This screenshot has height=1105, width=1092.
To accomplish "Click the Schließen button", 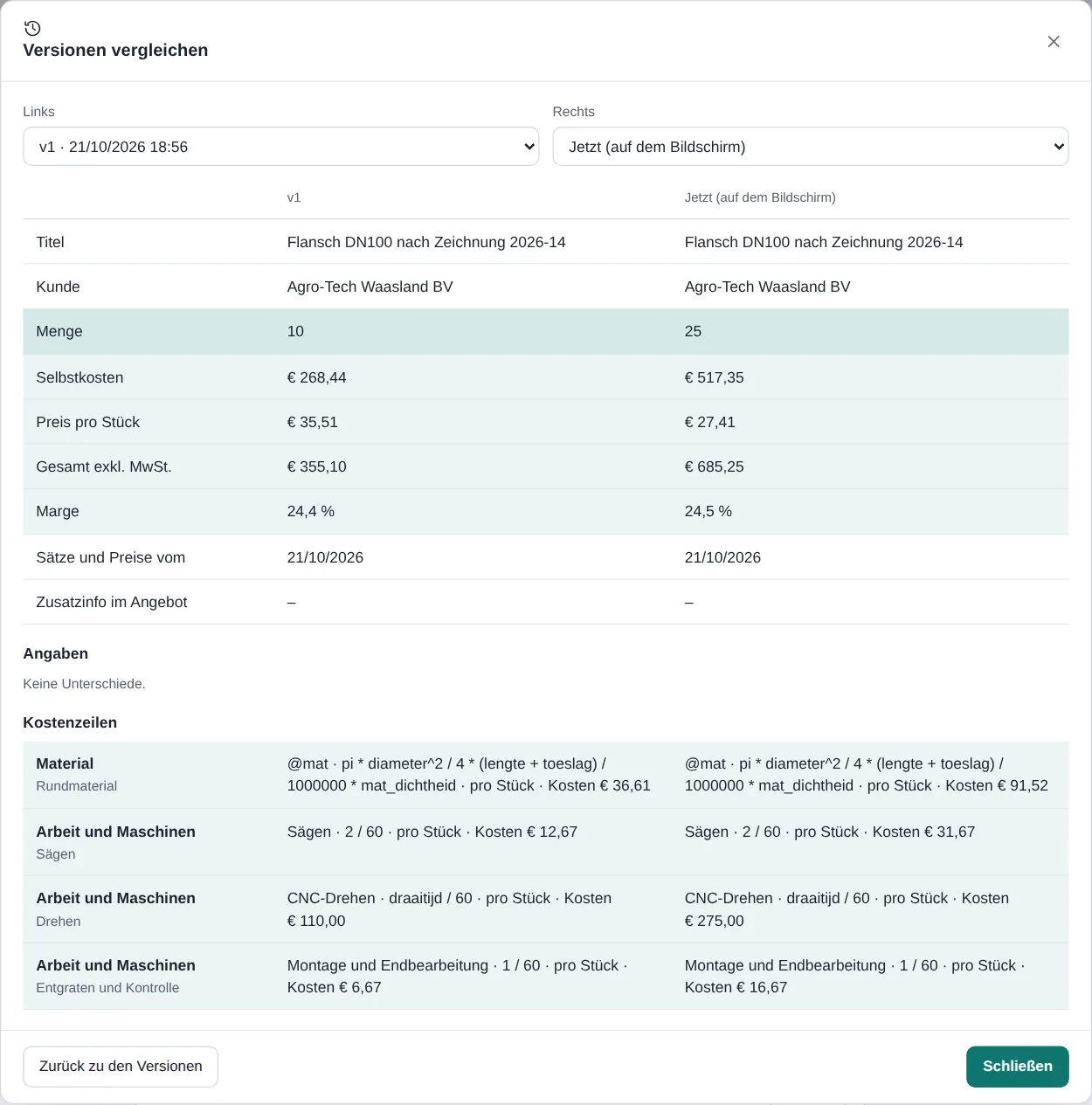I will 1017,1067.
